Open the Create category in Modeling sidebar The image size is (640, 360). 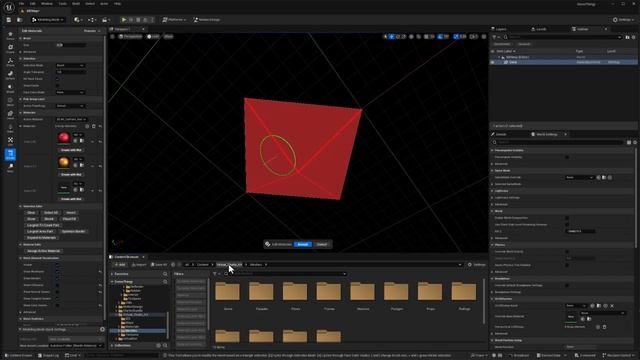(10, 49)
